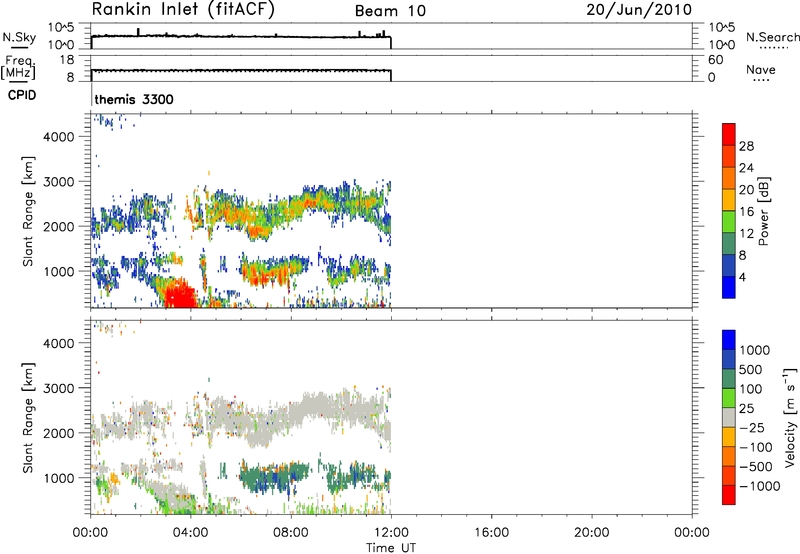Select the yellow 16–20 dB Power colorbar segment

[729, 200]
